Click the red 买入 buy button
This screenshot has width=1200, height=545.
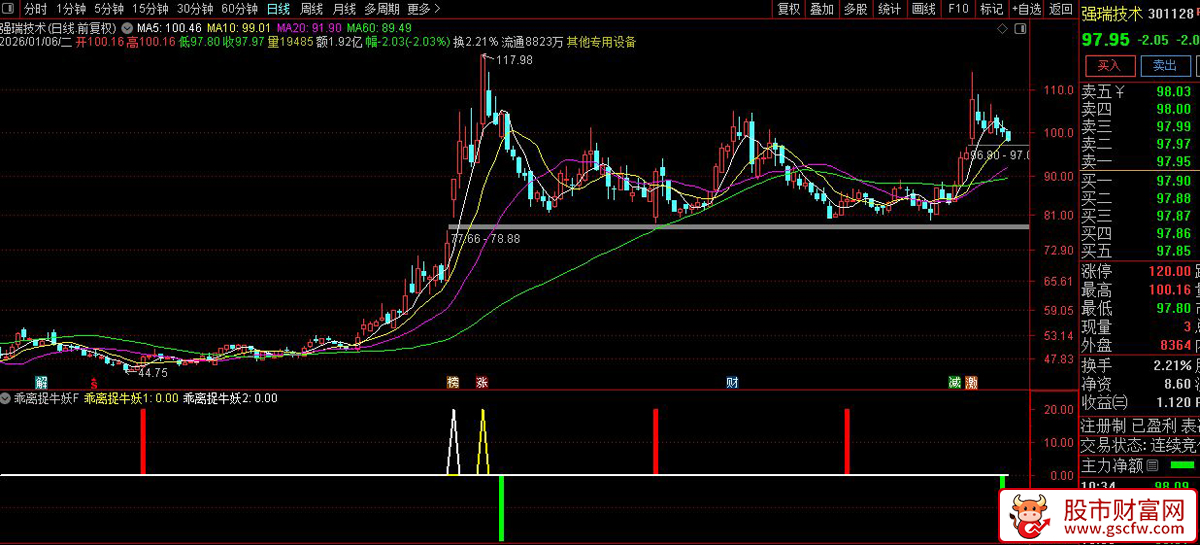click(x=1110, y=66)
